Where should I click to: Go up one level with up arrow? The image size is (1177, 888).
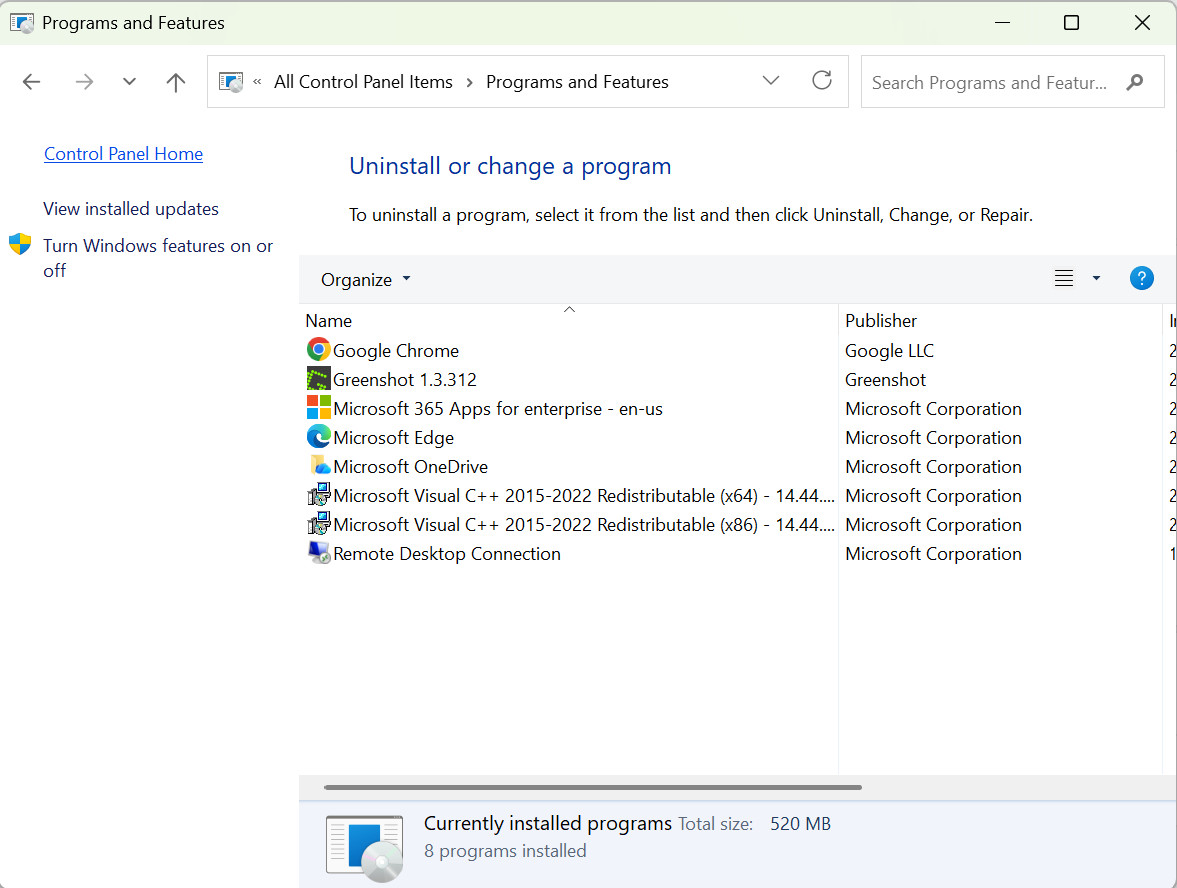(176, 82)
